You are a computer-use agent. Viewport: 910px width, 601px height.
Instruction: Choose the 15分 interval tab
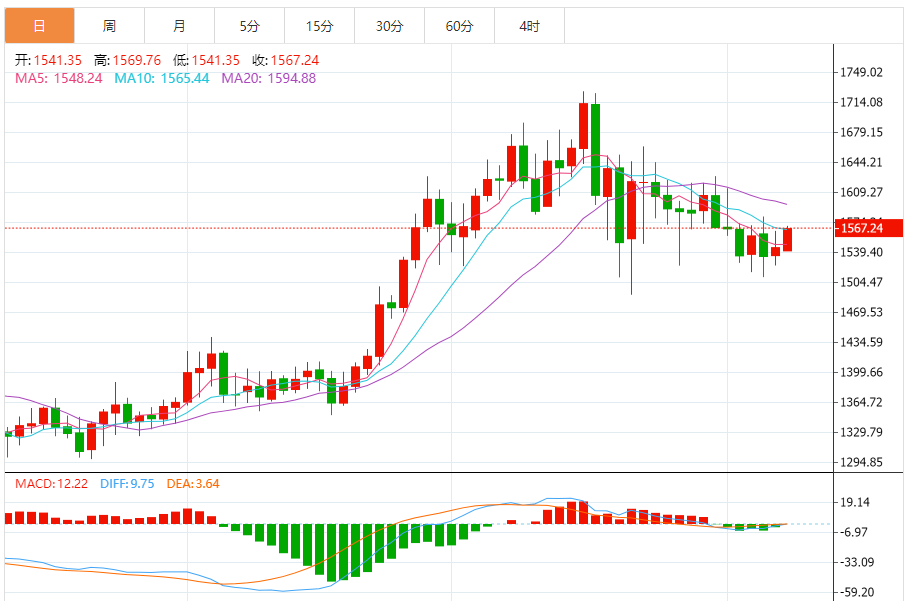[319, 26]
